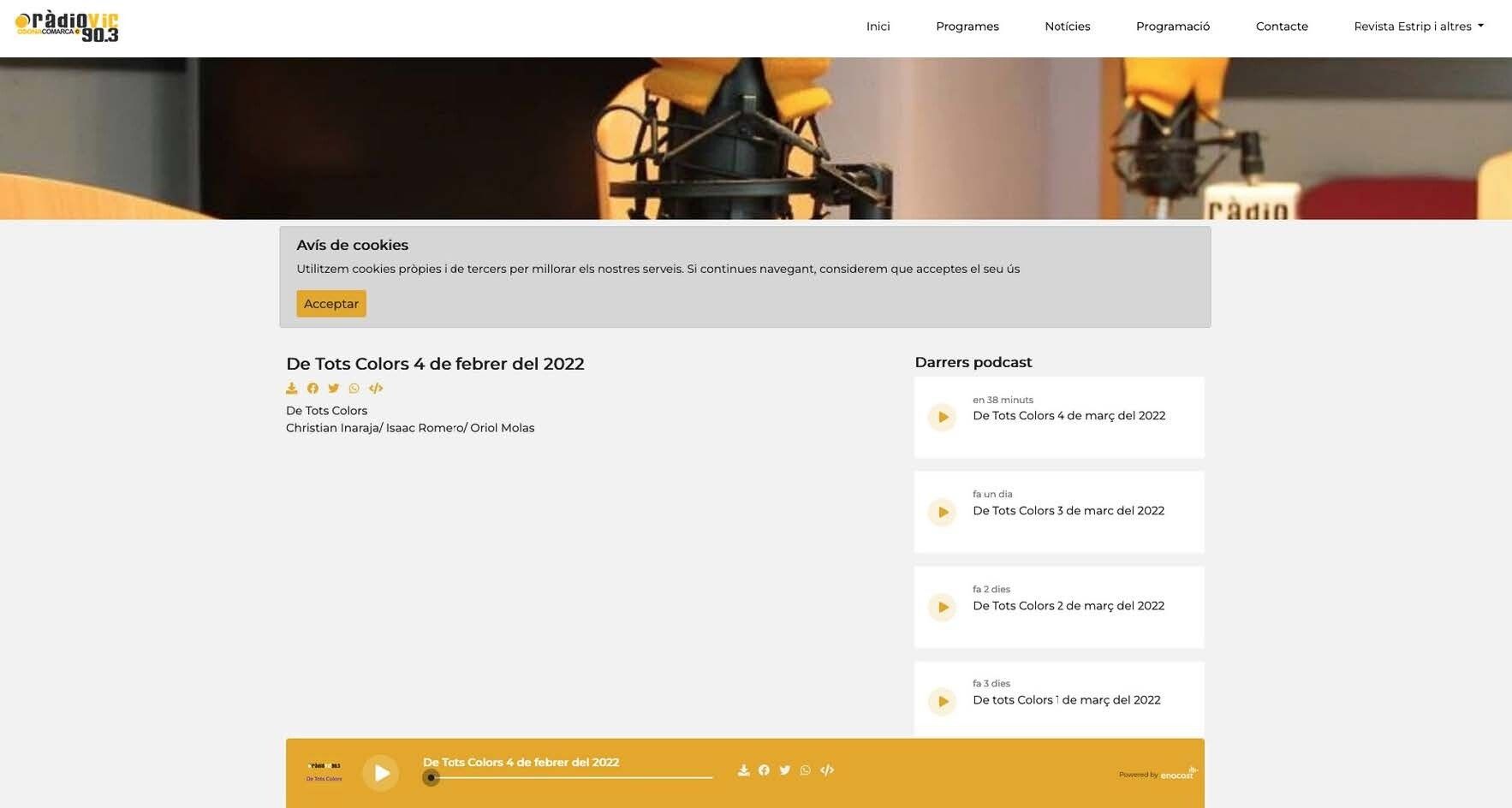Share episode on Facebook under title
Viewport: 1512px width, 808px height.
pos(313,389)
